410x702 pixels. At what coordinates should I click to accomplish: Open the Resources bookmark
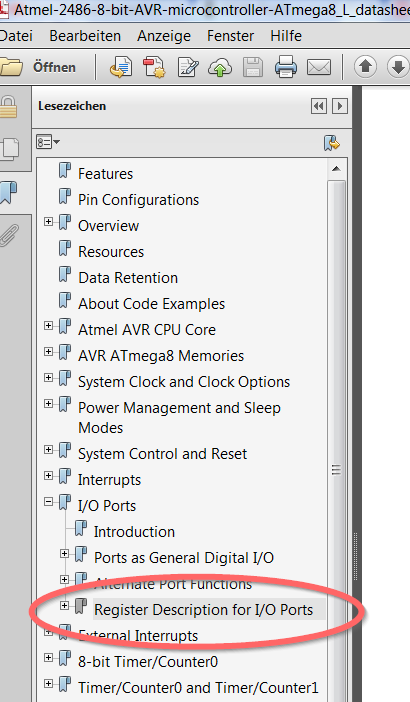point(111,252)
